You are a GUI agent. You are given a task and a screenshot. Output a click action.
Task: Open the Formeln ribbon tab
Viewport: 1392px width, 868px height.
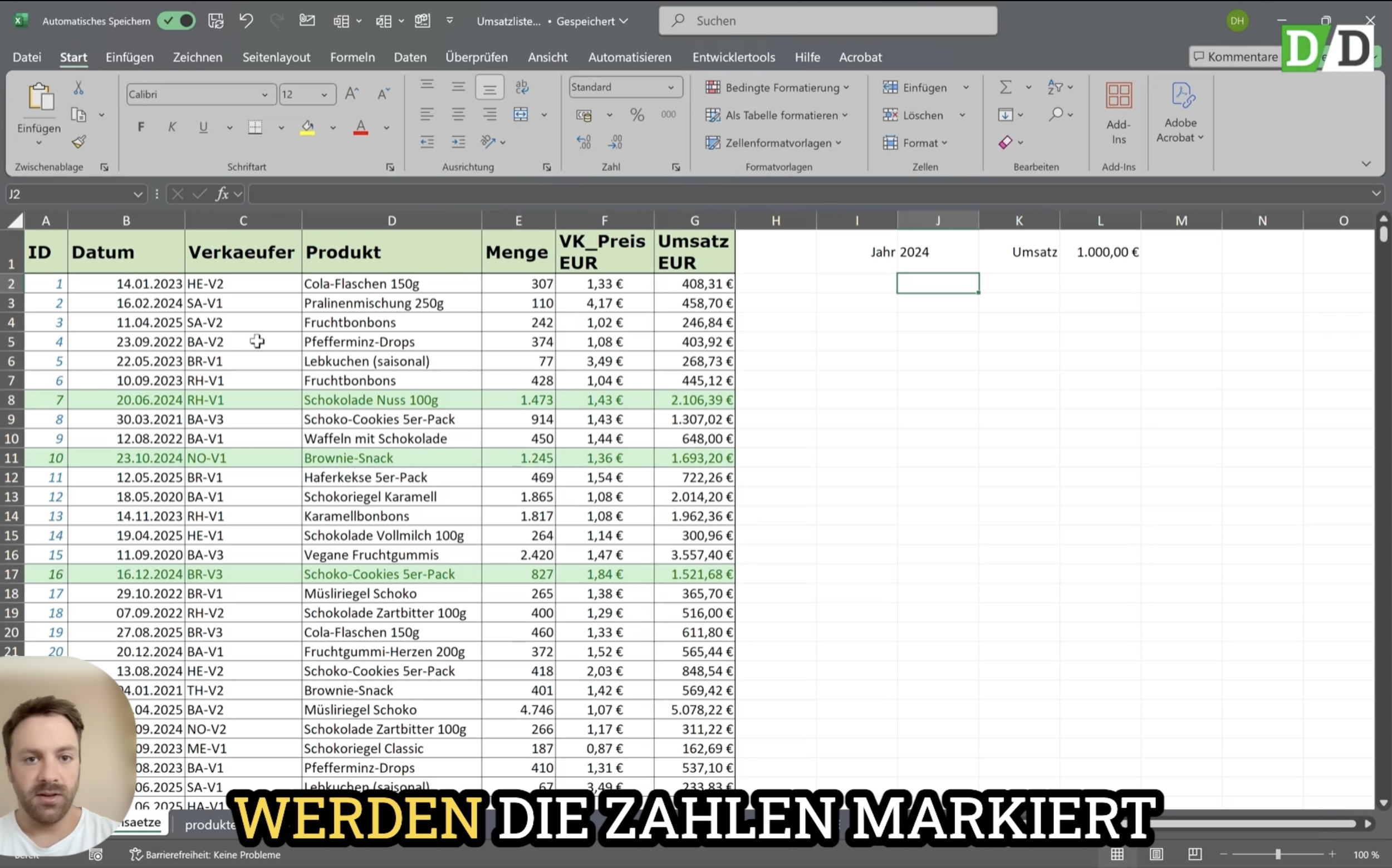click(x=352, y=57)
